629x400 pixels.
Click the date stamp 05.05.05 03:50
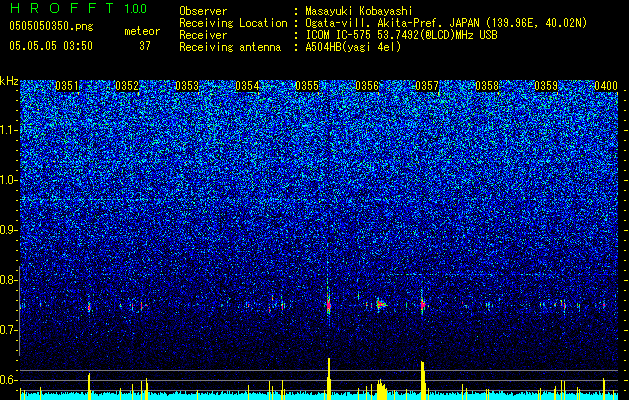pos(51,46)
